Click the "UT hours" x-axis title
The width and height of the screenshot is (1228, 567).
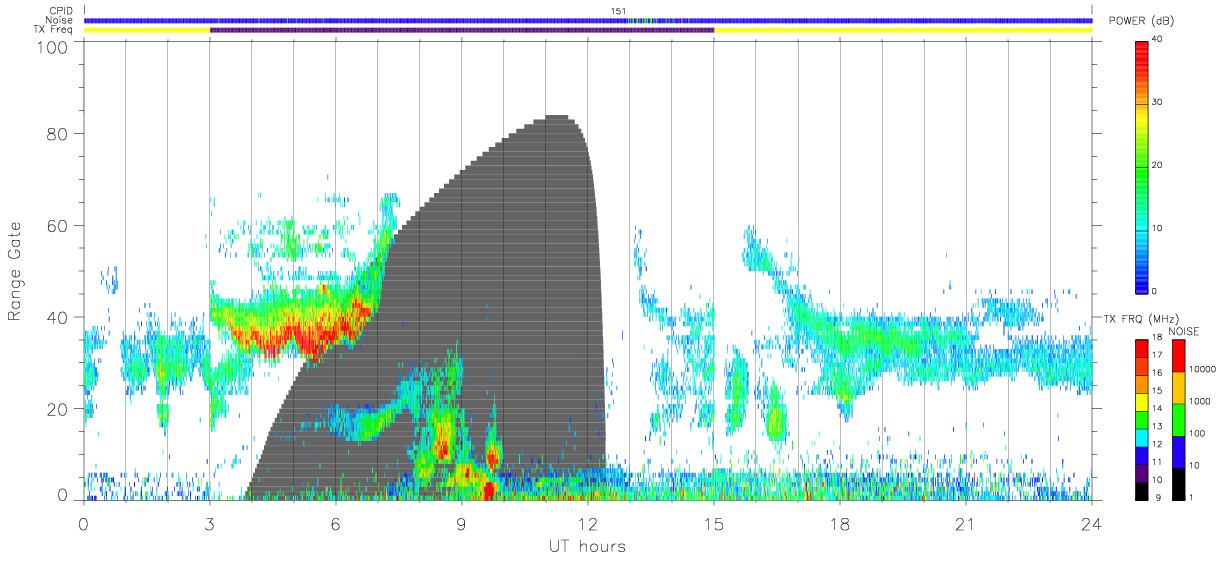click(586, 546)
